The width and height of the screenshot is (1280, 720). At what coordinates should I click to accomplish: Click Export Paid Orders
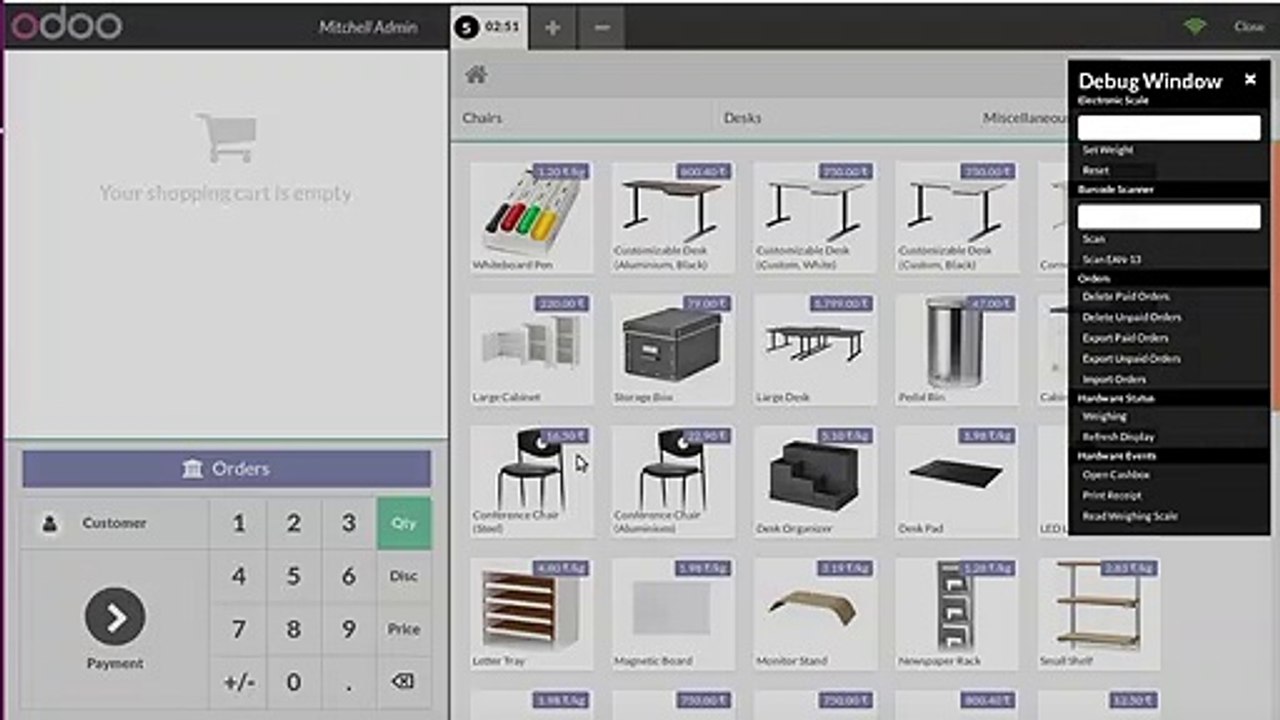tap(1125, 338)
